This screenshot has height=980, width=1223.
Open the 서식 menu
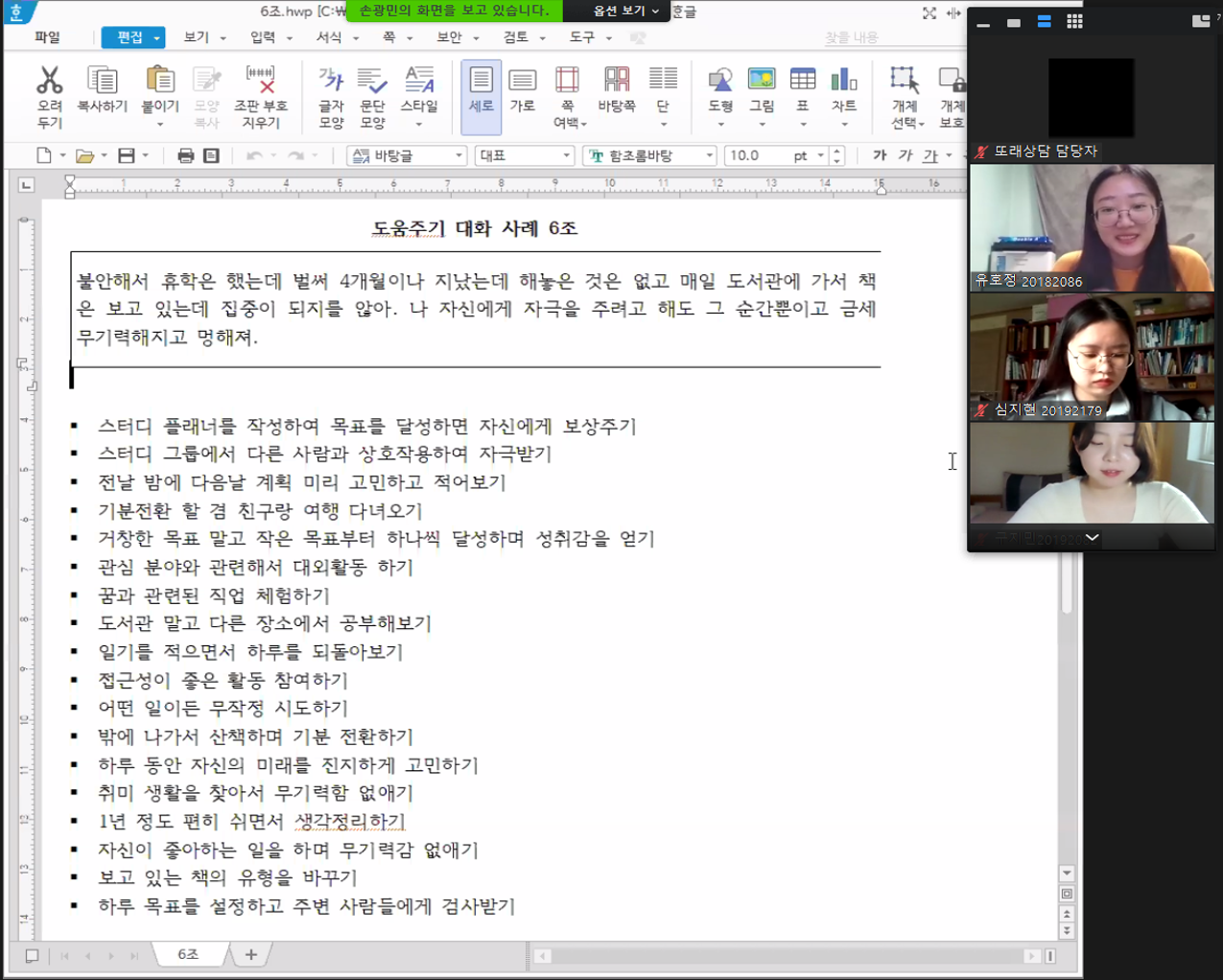[x=328, y=37]
